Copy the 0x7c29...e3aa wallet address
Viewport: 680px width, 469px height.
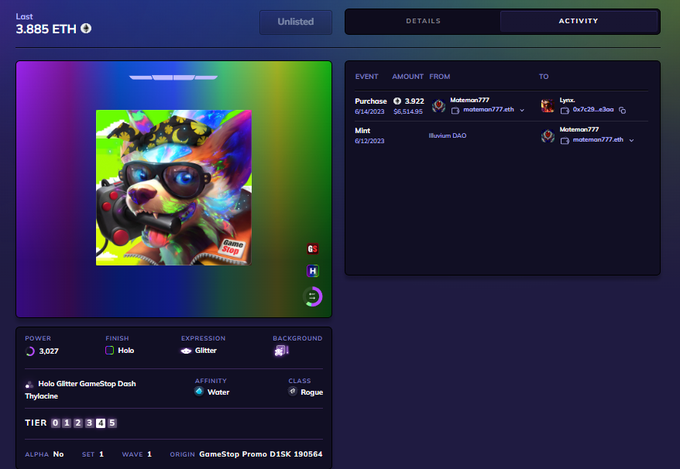622,110
